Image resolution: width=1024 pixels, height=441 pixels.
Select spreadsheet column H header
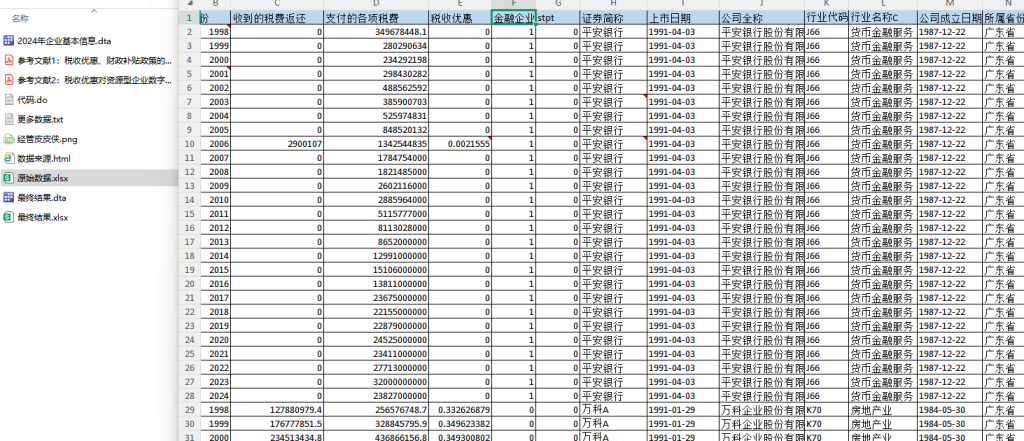(613, 5)
